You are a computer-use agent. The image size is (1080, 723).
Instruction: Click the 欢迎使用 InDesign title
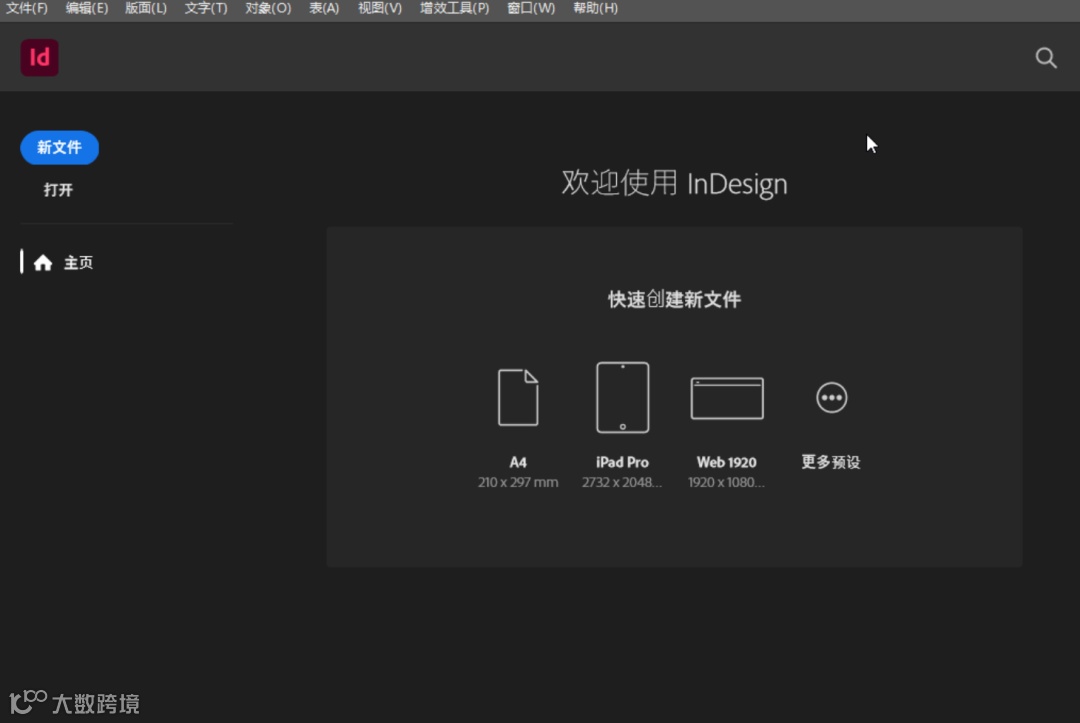pos(674,184)
